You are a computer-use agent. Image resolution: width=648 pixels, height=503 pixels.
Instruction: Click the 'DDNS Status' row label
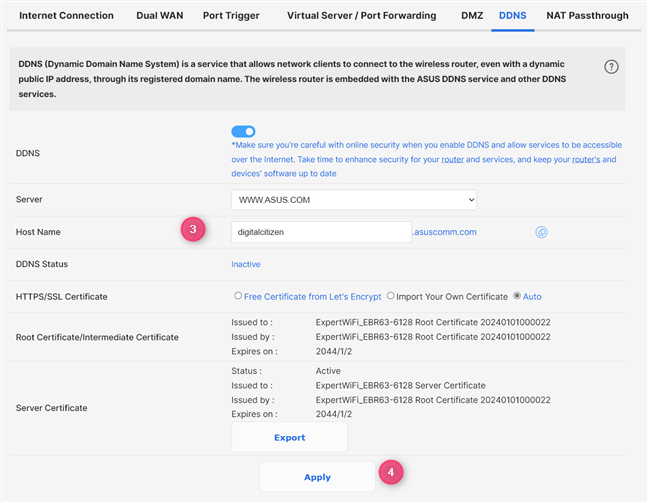(42, 264)
